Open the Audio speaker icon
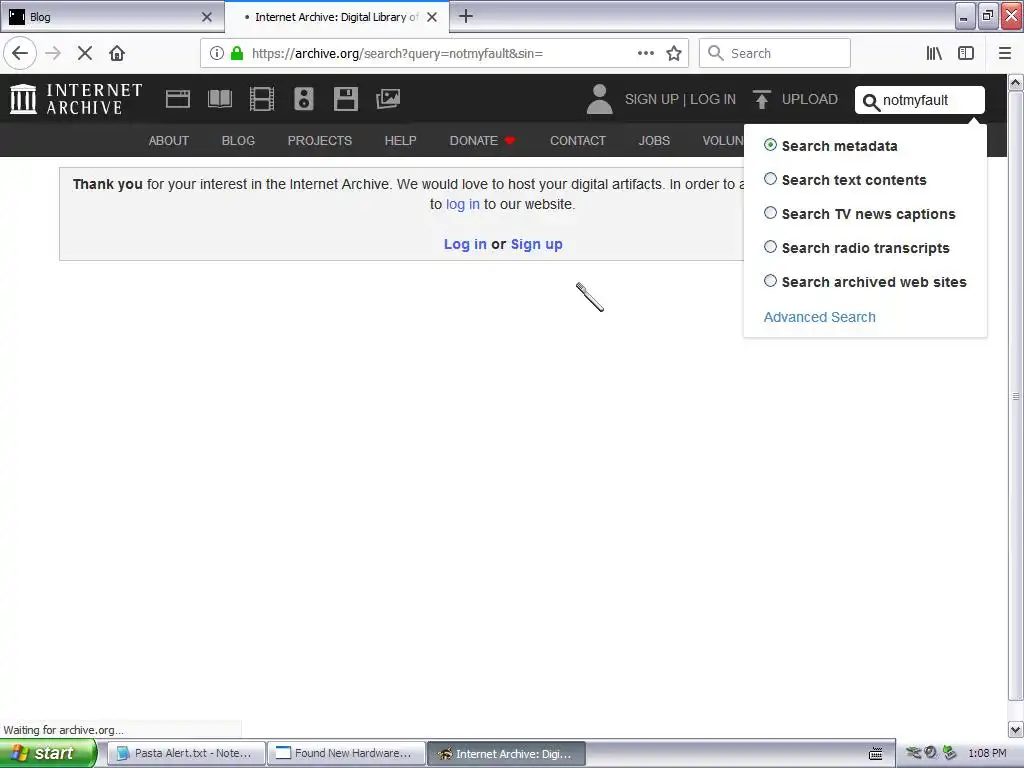This screenshot has width=1024, height=768. (x=304, y=99)
